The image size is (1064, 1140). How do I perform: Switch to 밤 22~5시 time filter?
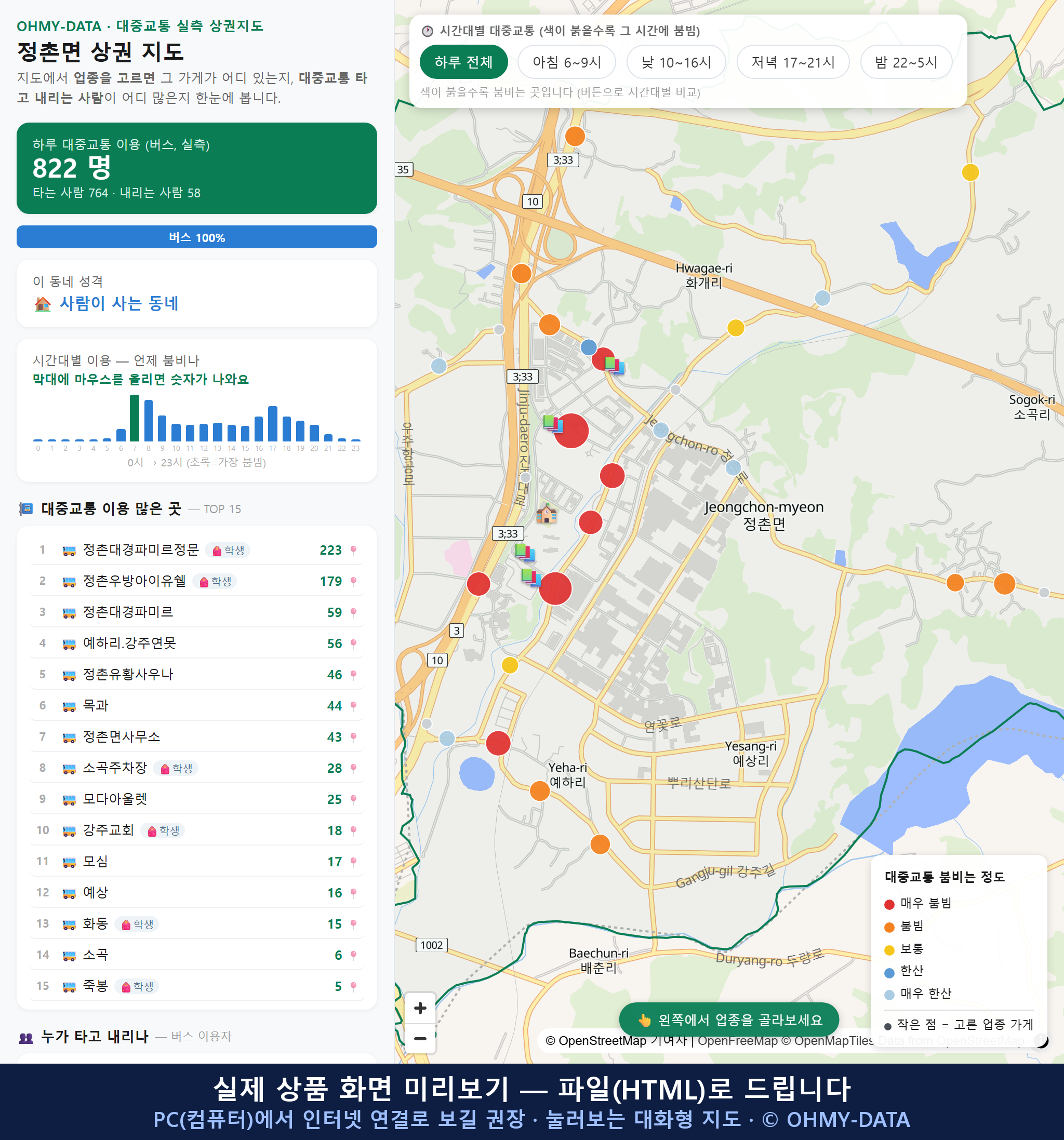click(906, 62)
